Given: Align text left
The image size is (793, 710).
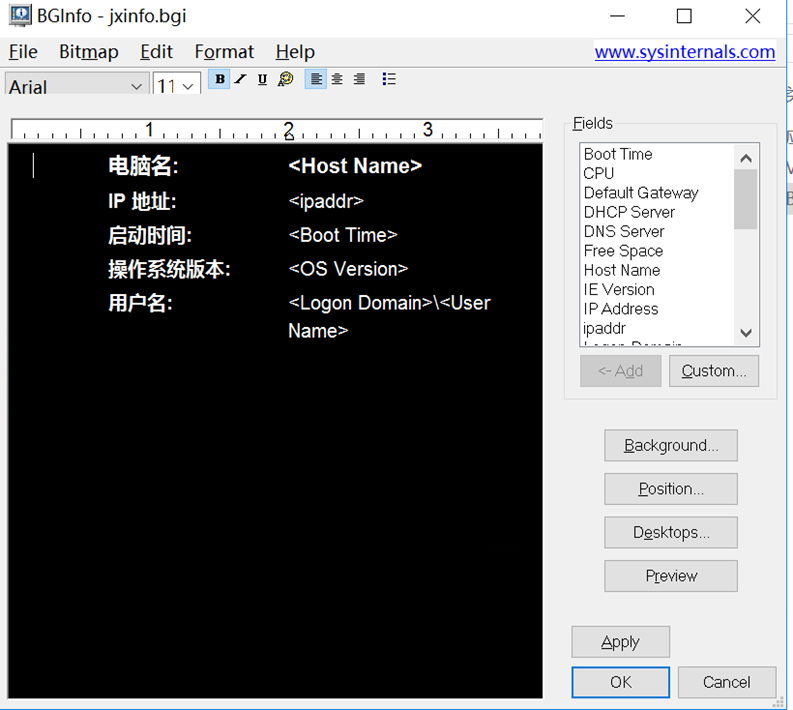Looking at the screenshot, I should (x=316, y=79).
